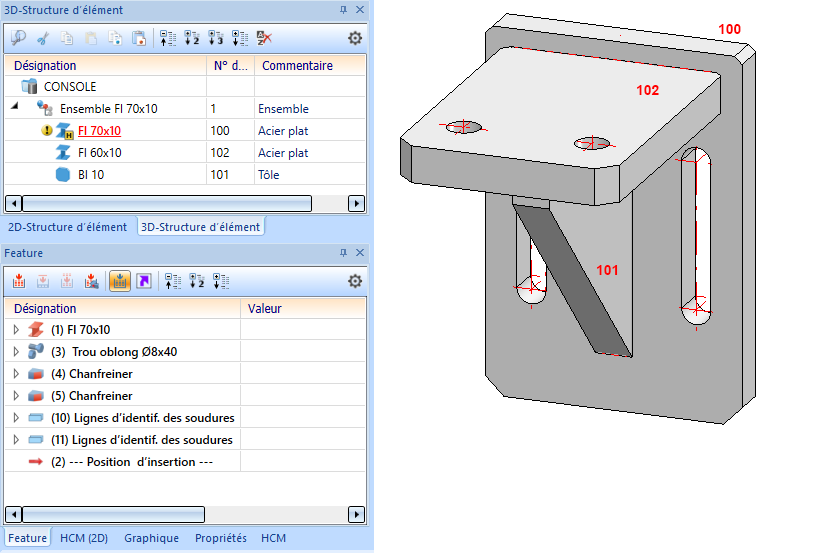Click second greyed feature icon in Feature toolbar
Viewport: 832px width, 553px height.
(43, 281)
